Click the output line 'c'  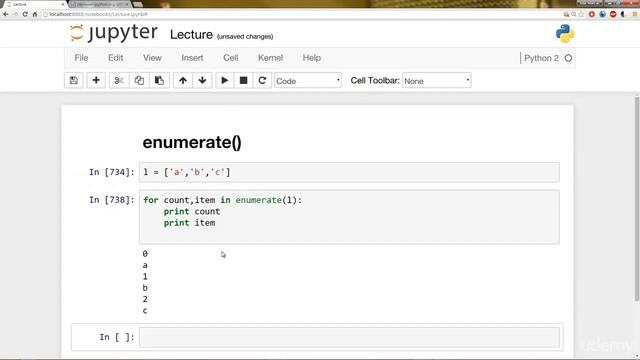[145, 311]
